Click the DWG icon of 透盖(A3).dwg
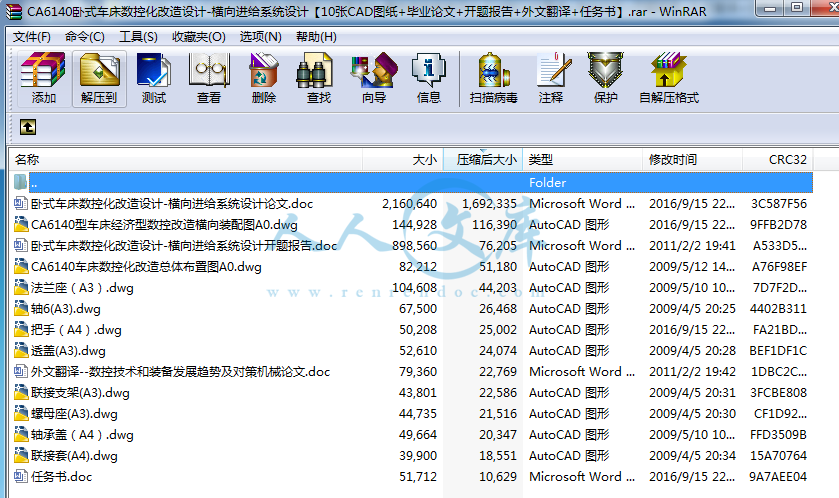The width and height of the screenshot is (839, 498). [x=20, y=350]
